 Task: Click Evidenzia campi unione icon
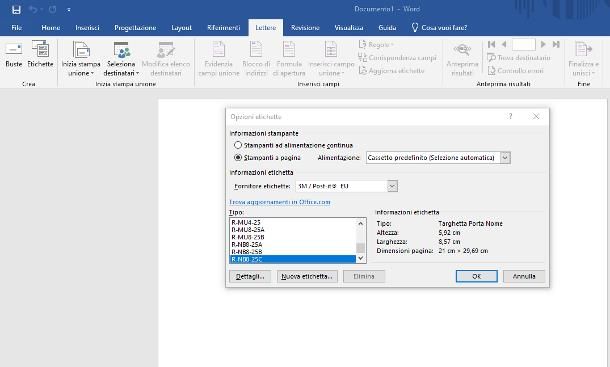pyautogui.click(x=219, y=59)
